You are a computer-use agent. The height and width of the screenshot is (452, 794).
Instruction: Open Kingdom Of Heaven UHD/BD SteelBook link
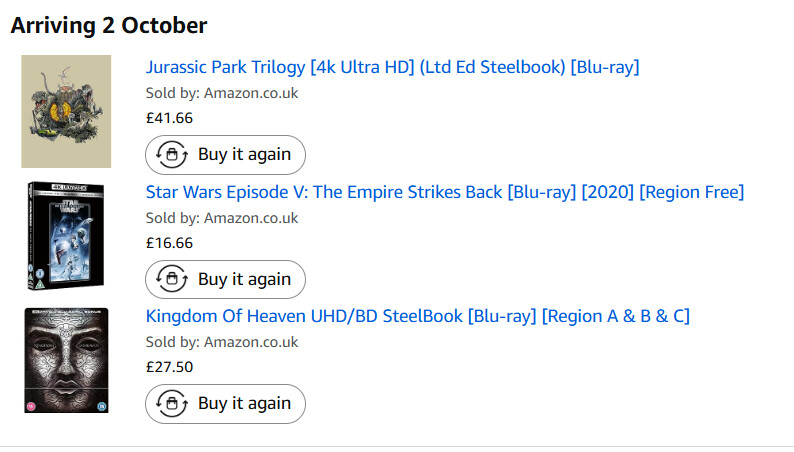click(417, 317)
